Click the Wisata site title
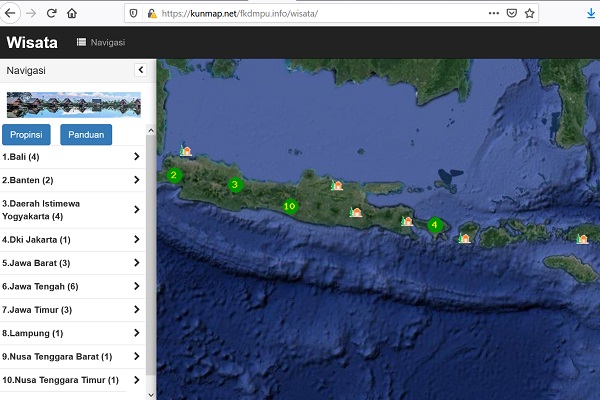The width and height of the screenshot is (600, 400). pos(32,42)
